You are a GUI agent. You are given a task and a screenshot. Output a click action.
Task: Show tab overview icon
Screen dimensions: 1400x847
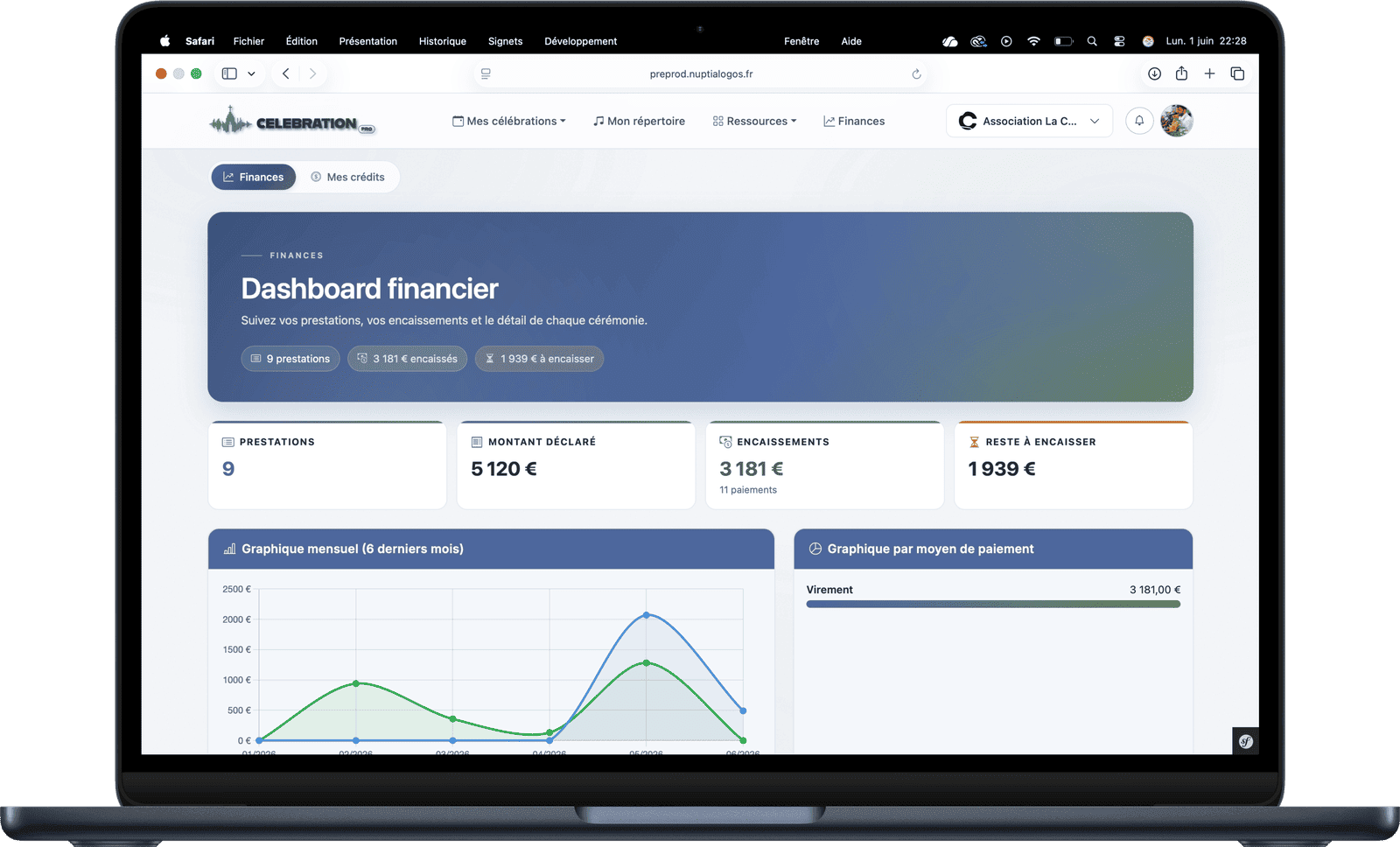(1237, 73)
